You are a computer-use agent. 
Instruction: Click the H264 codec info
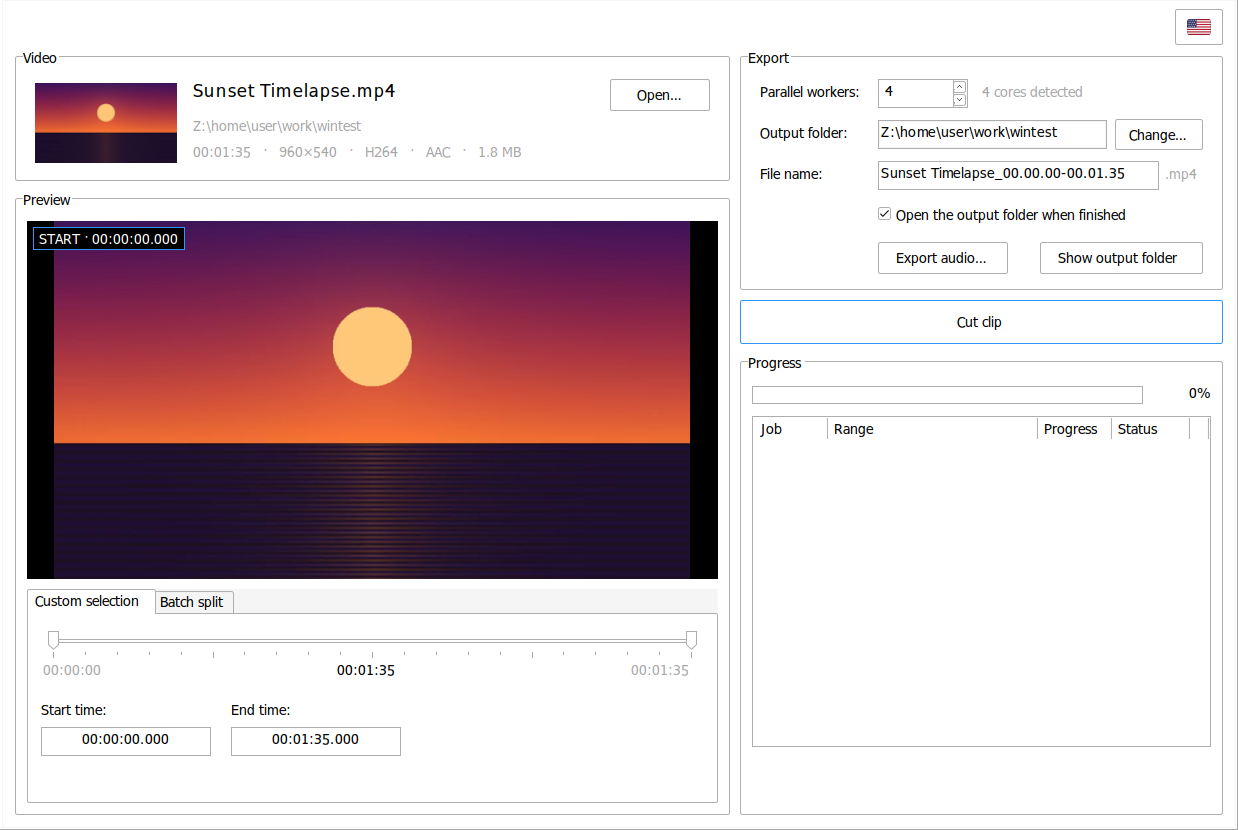click(x=381, y=152)
